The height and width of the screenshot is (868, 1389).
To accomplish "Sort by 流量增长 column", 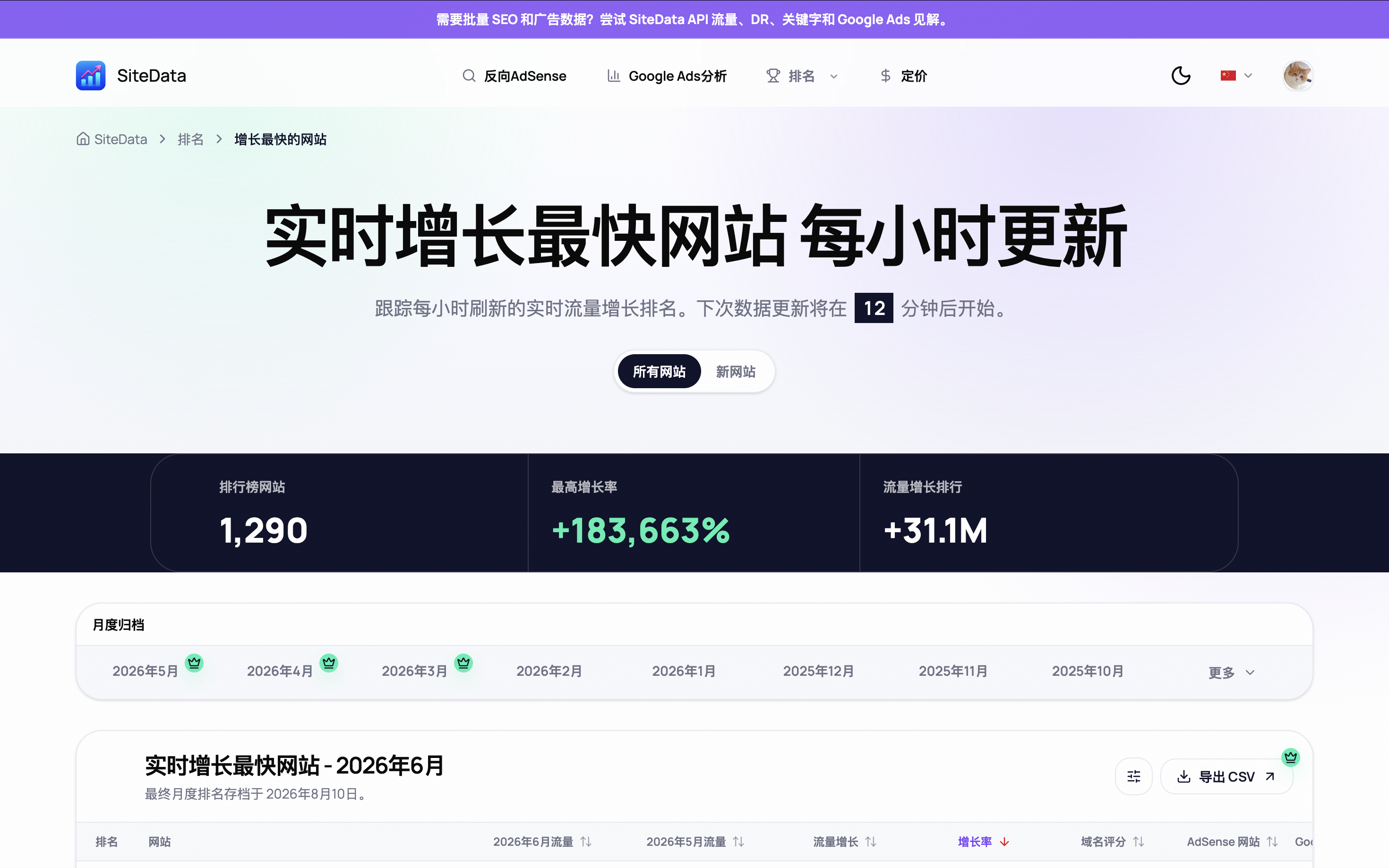I will click(845, 842).
